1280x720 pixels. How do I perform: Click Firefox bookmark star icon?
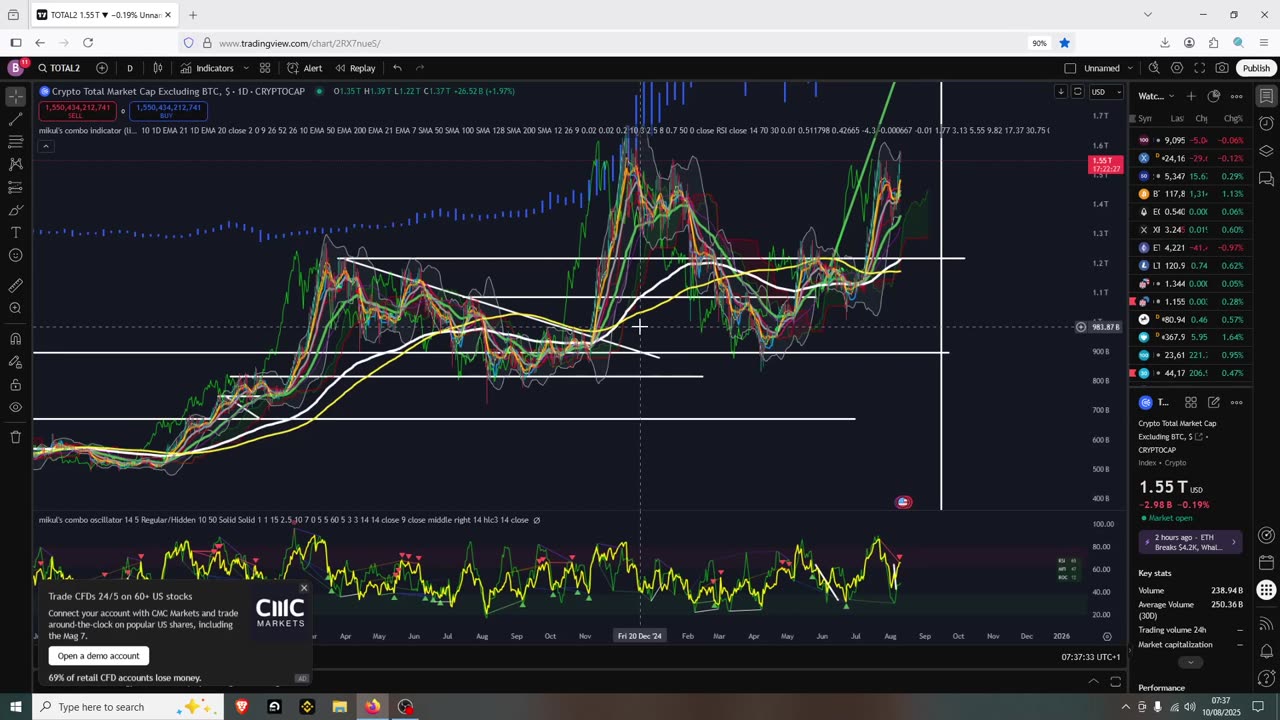(1064, 43)
